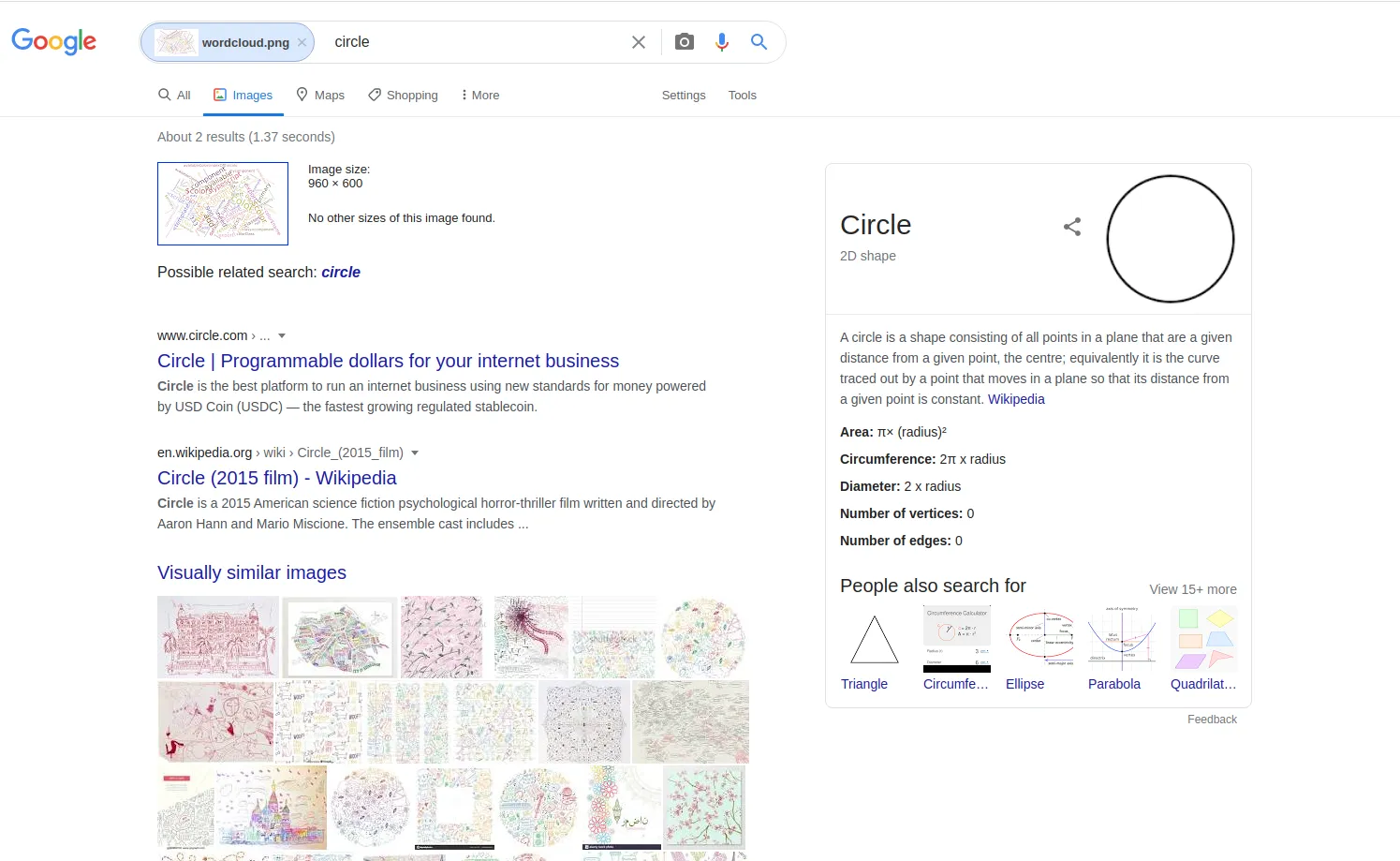Image resolution: width=1400 pixels, height=861 pixels.
Task: Open the Visually similar images heading link
Action: tap(252, 572)
